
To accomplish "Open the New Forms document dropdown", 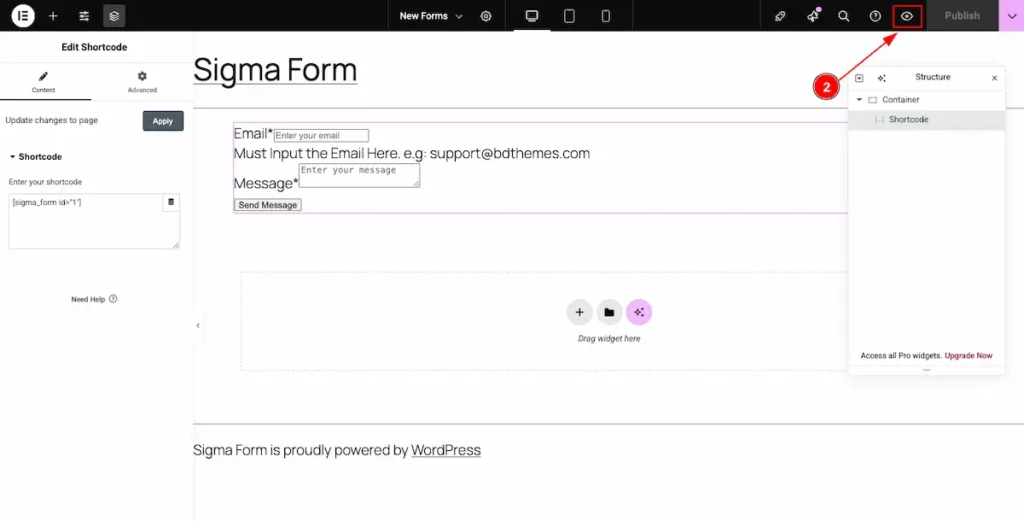I will pos(431,16).
